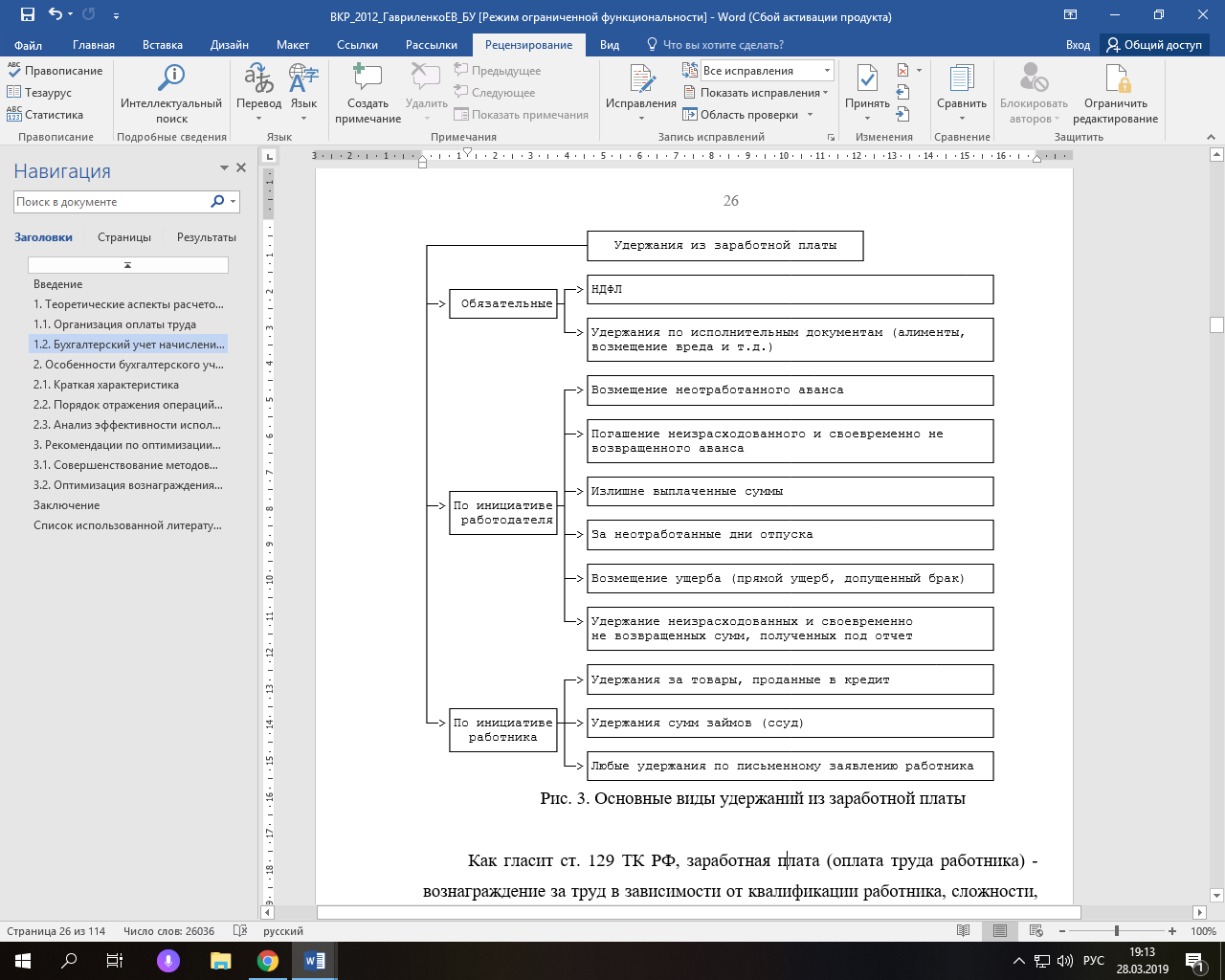This screenshot has width=1225, height=980.
Task: Create a new comment (Создать примечание)
Action: pos(367,93)
